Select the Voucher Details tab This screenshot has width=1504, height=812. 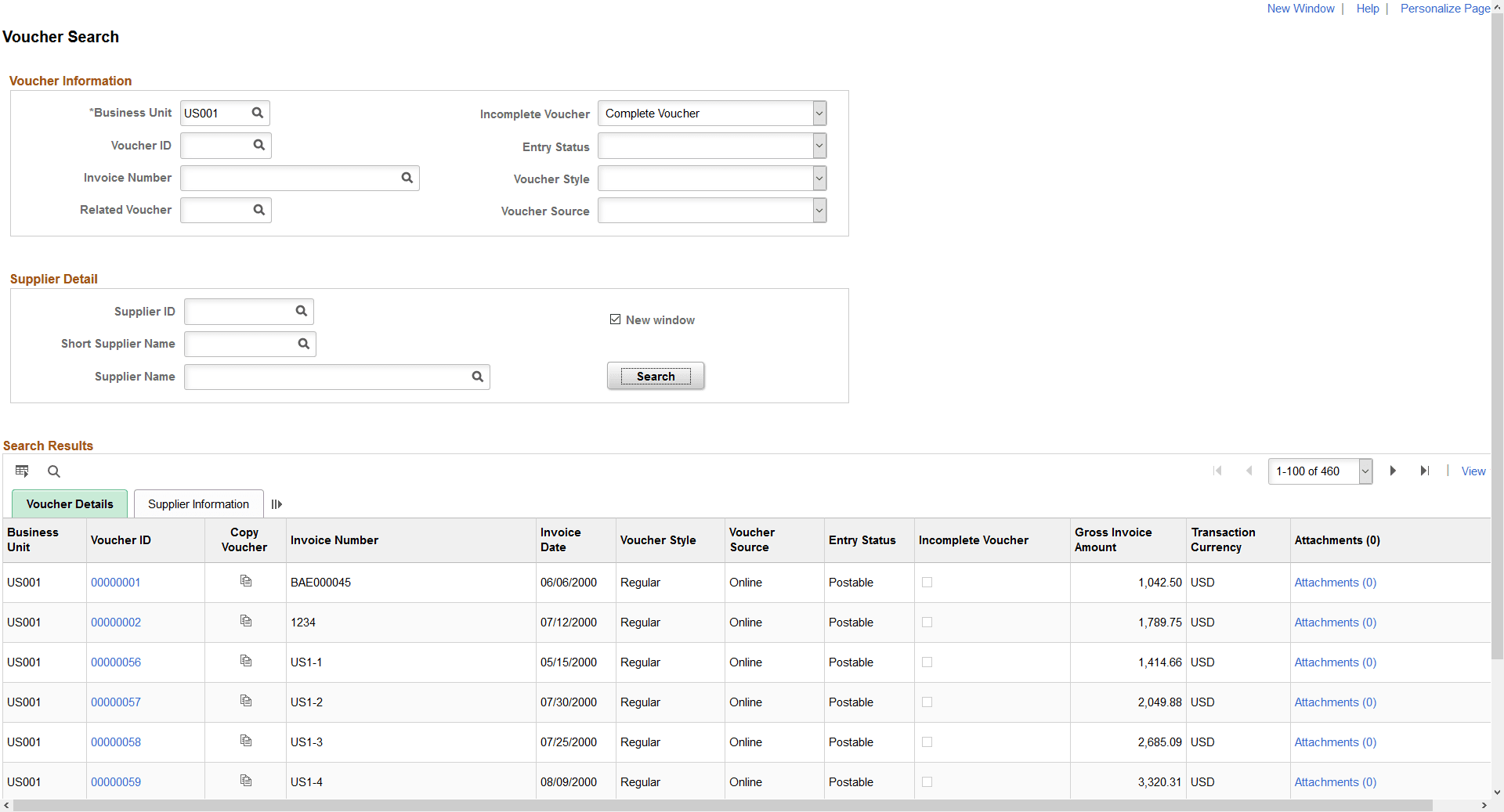tap(69, 504)
